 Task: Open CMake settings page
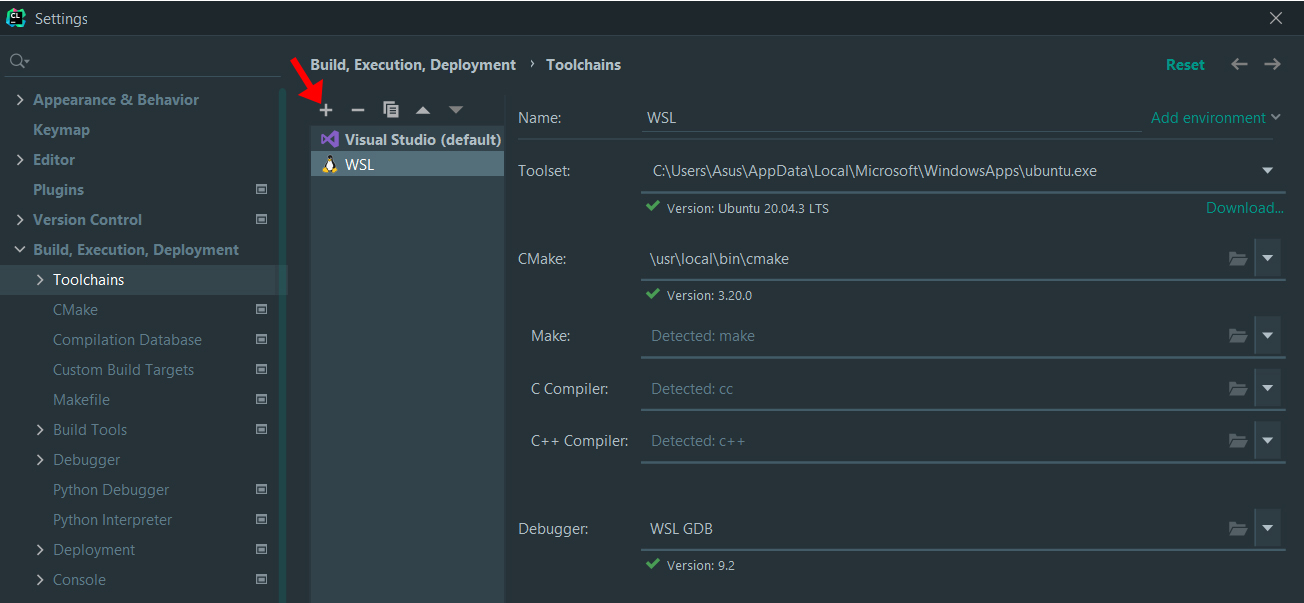click(x=75, y=309)
